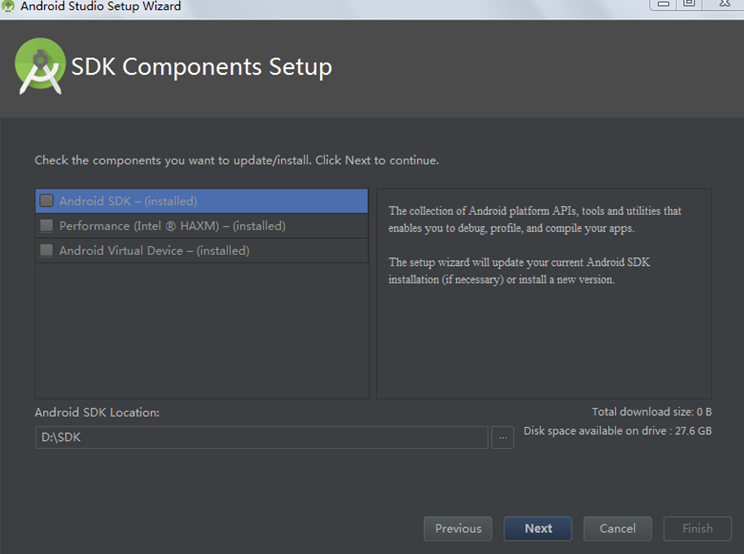
Task: Select the Android SDK – (installed) row label
Action: pos(128,201)
